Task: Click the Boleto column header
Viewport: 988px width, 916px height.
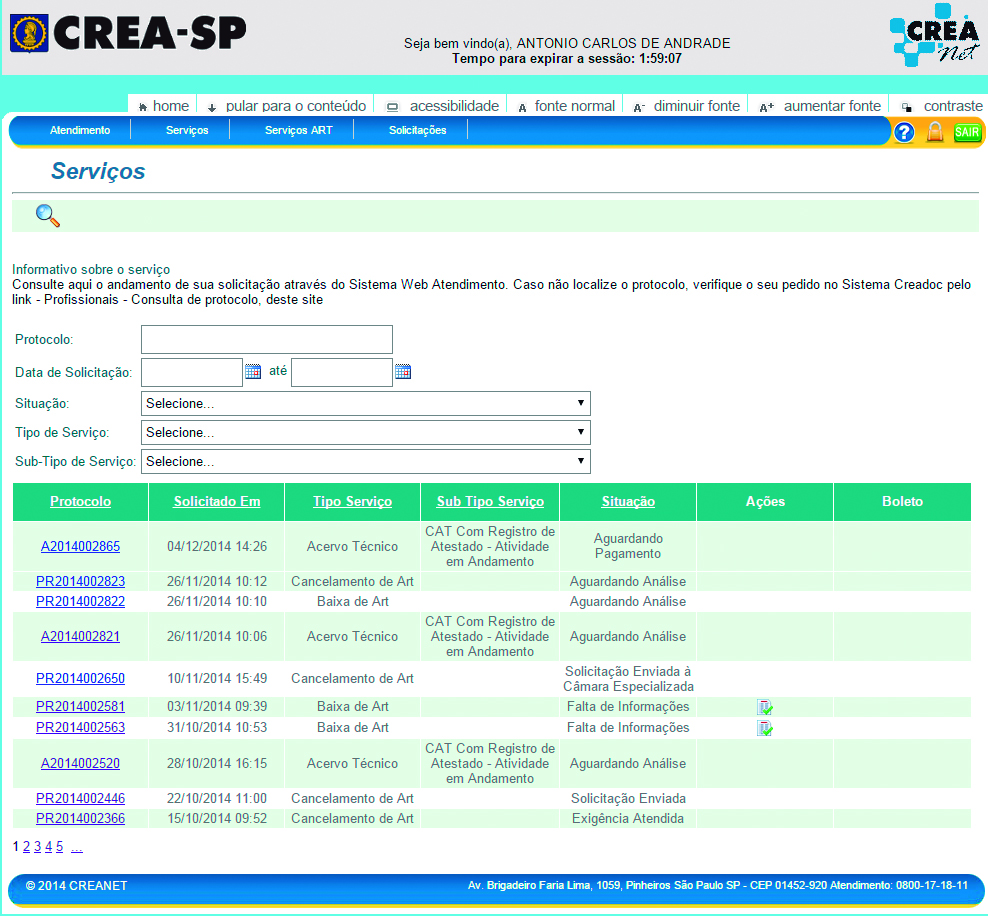Action: pos(902,501)
